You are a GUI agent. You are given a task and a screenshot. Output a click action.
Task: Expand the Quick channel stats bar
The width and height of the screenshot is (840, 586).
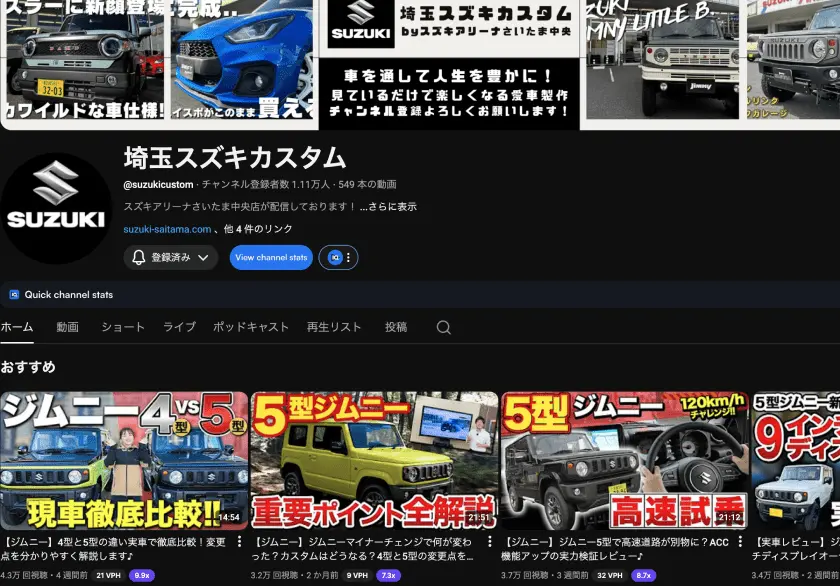pyautogui.click(x=420, y=295)
